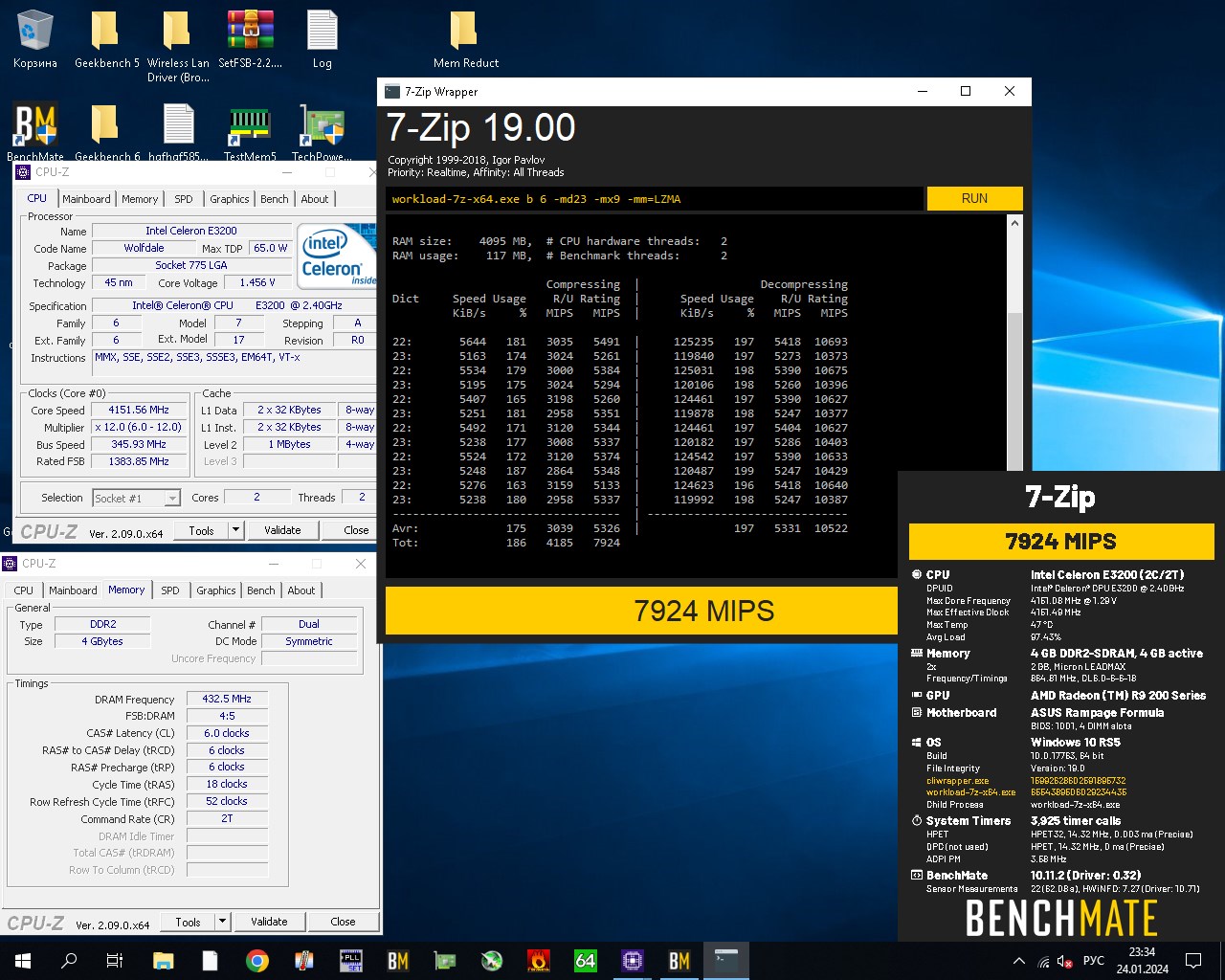Open the Mem Reduct folder on the desktop

[465, 40]
